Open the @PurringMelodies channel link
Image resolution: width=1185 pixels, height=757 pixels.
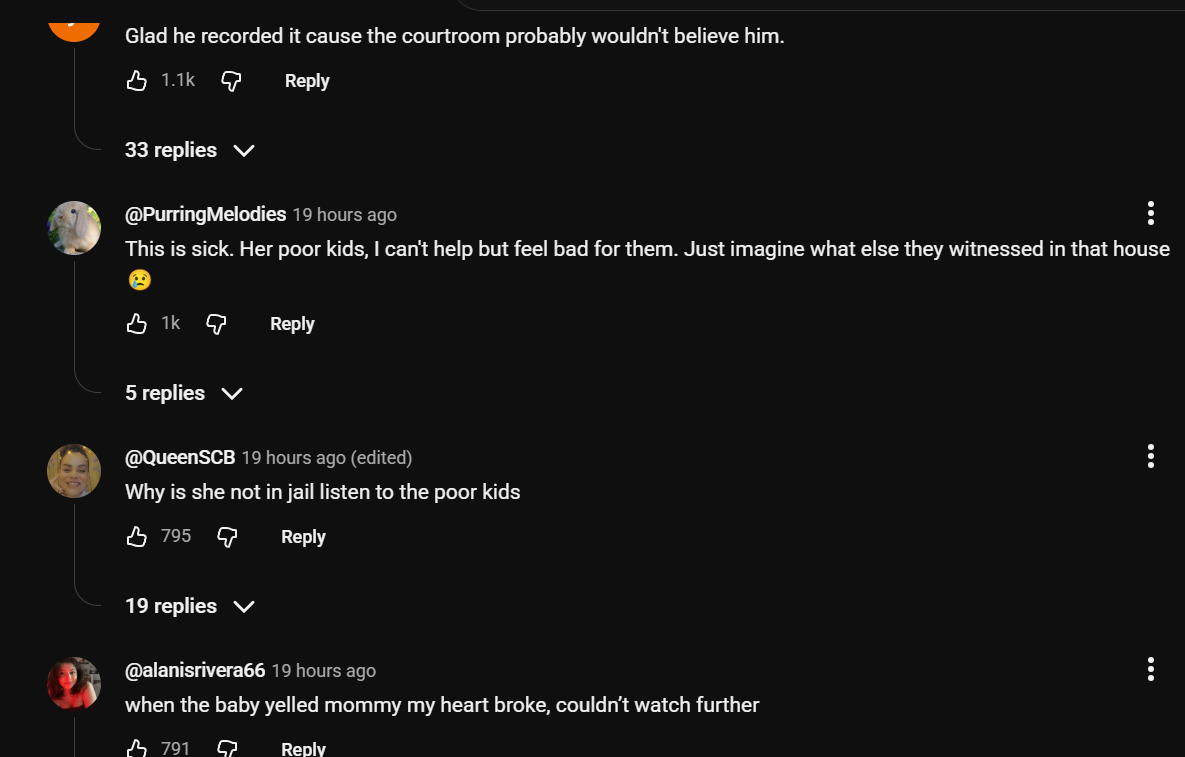[x=205, y=214]
